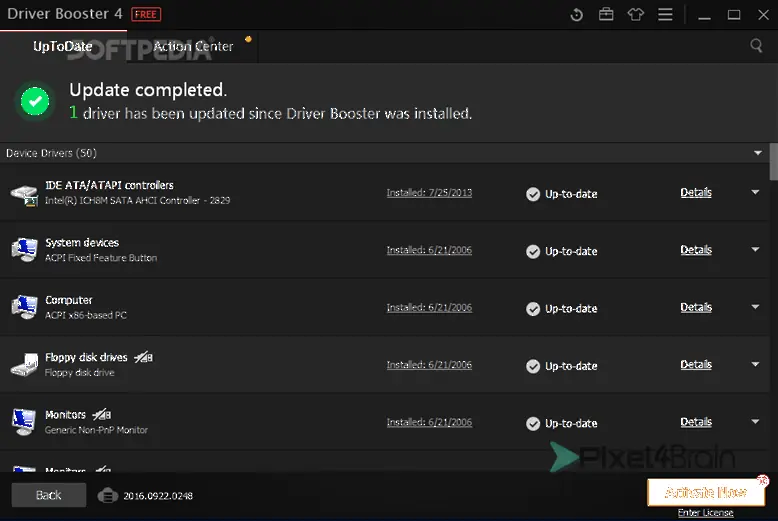Click the Driver Booster 4 title text
The image size is (778, 521).
(x=65, y=14)
